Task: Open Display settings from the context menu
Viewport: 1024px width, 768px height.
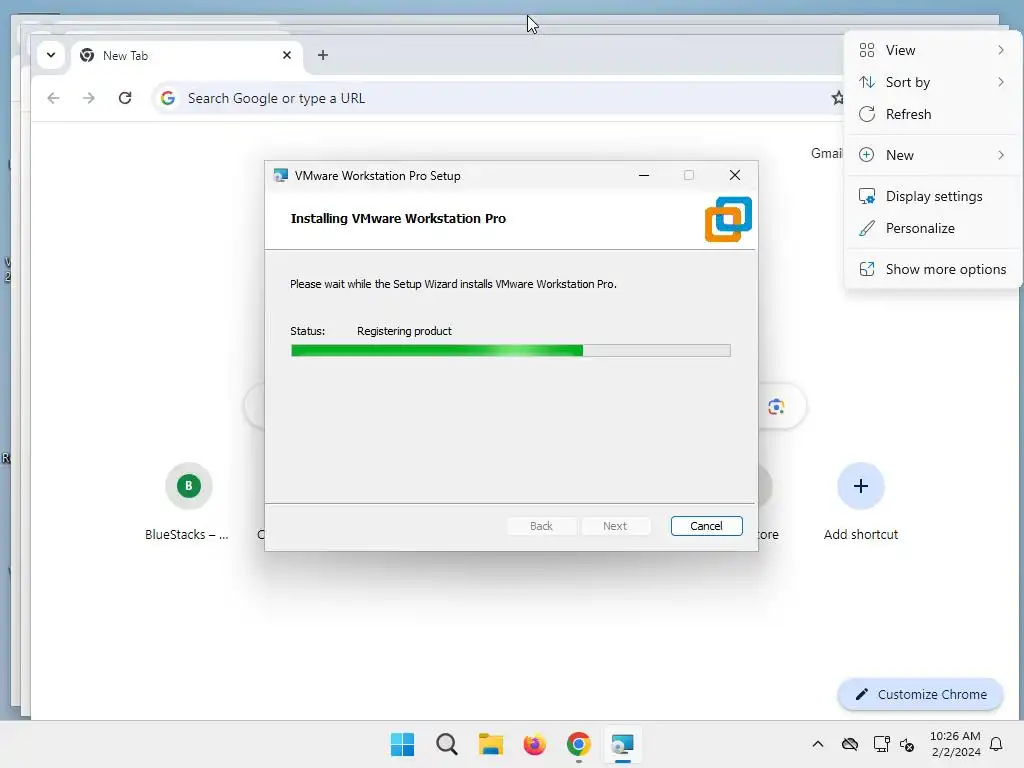Action: (x=933, y=196)
